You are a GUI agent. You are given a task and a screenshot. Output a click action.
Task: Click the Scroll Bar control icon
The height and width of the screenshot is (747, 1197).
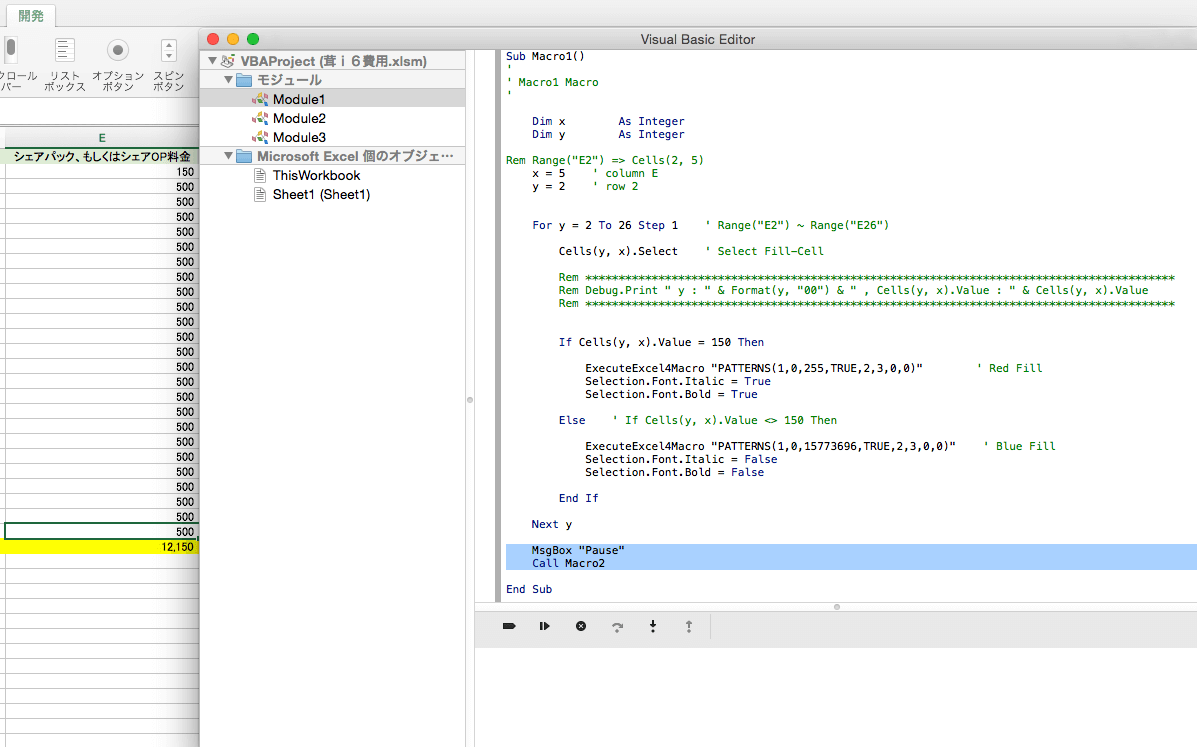[12, 50]
